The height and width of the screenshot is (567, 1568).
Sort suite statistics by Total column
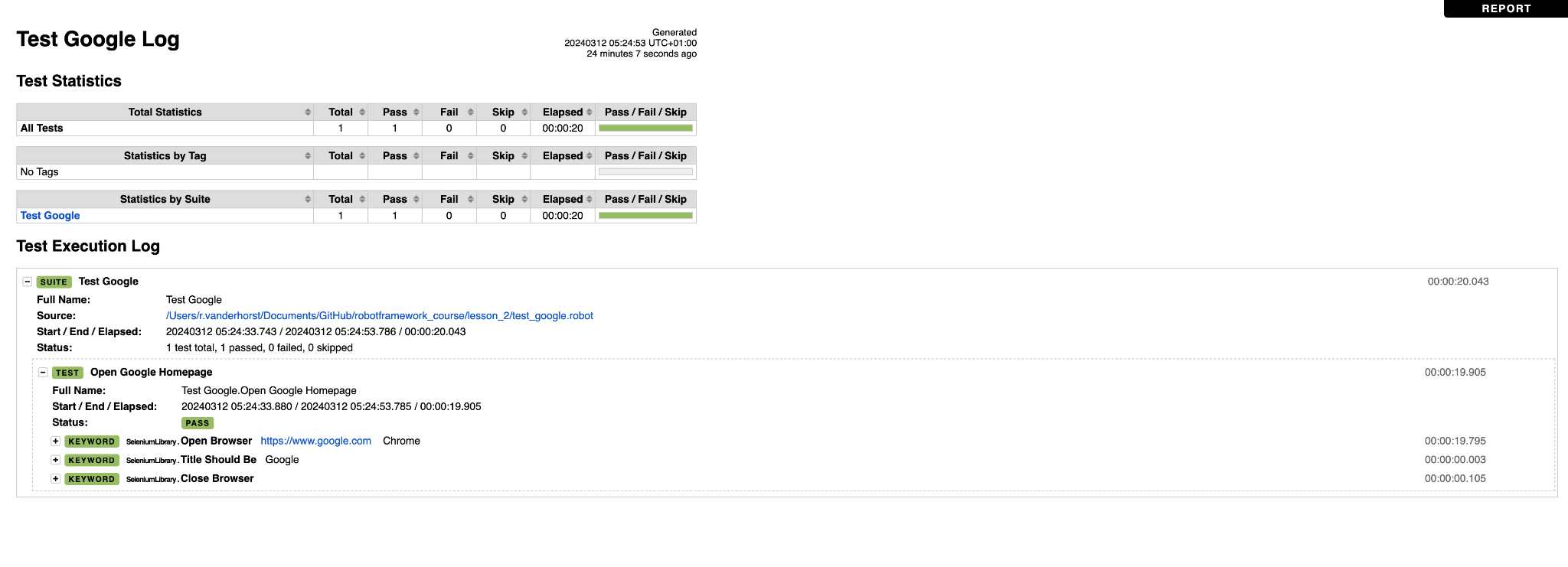pos(341,200)
